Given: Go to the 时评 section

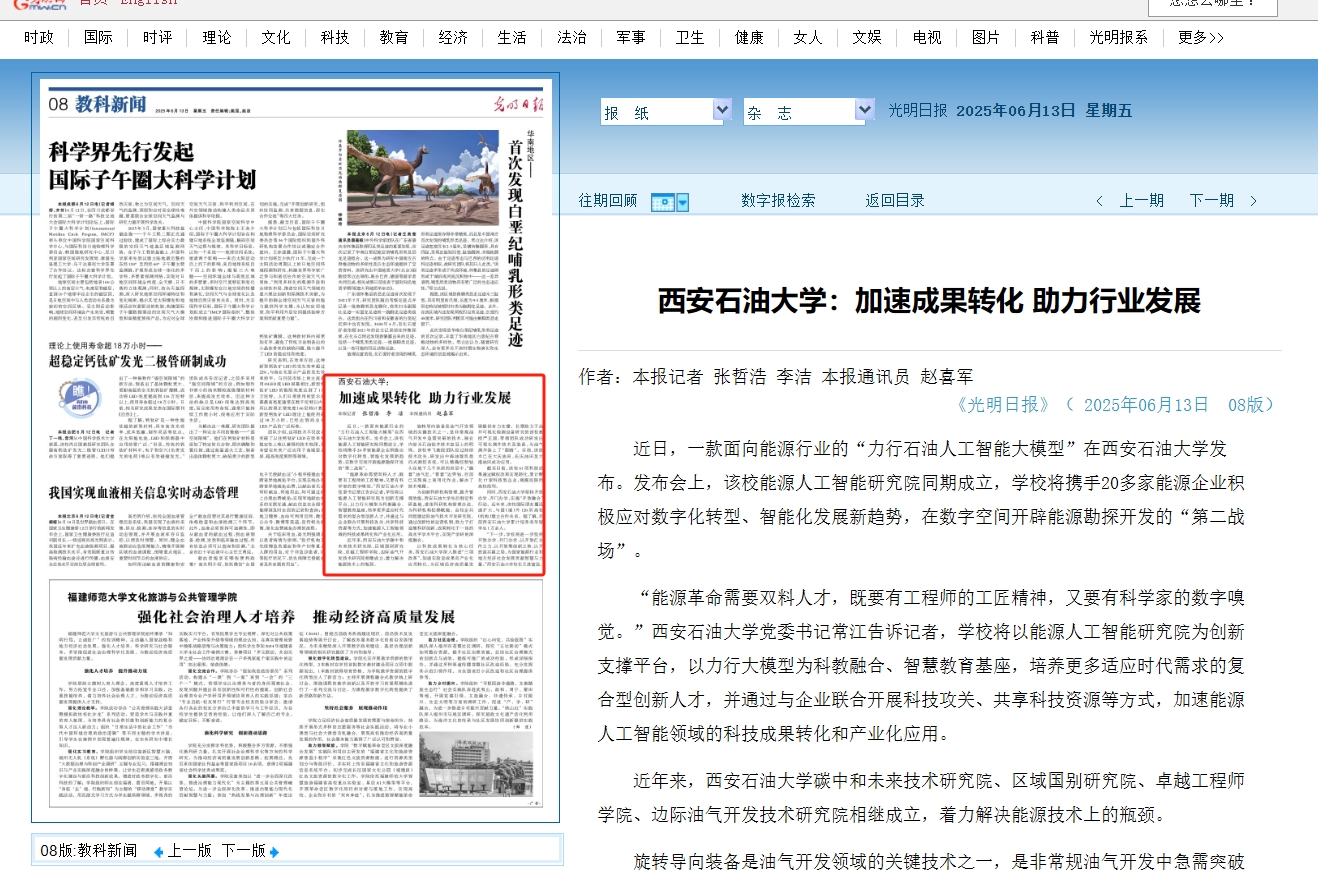Looking at the screenshot, I should pyautogui.click(x=157, y=37).
